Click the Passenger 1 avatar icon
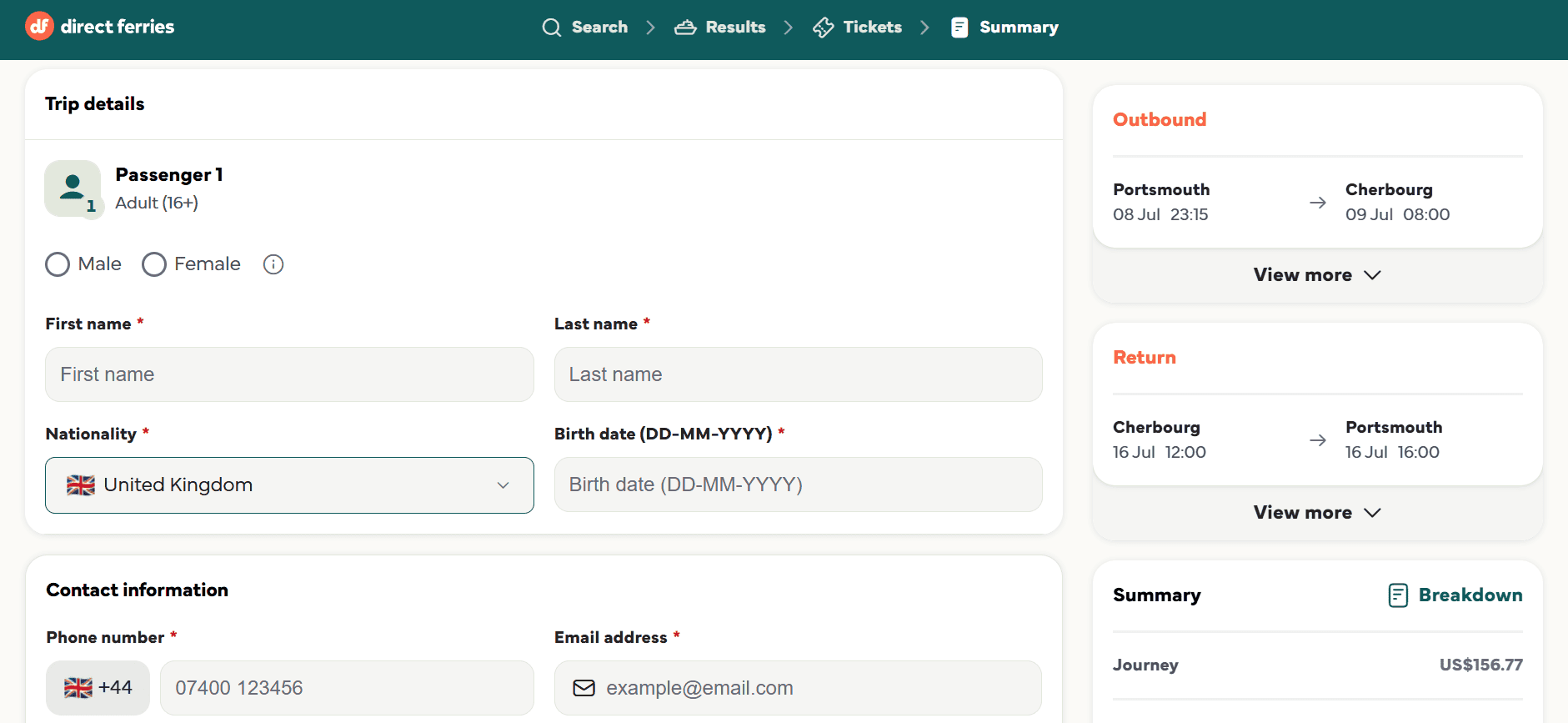Screen dimensions: 1568x723 coord(73,189)
